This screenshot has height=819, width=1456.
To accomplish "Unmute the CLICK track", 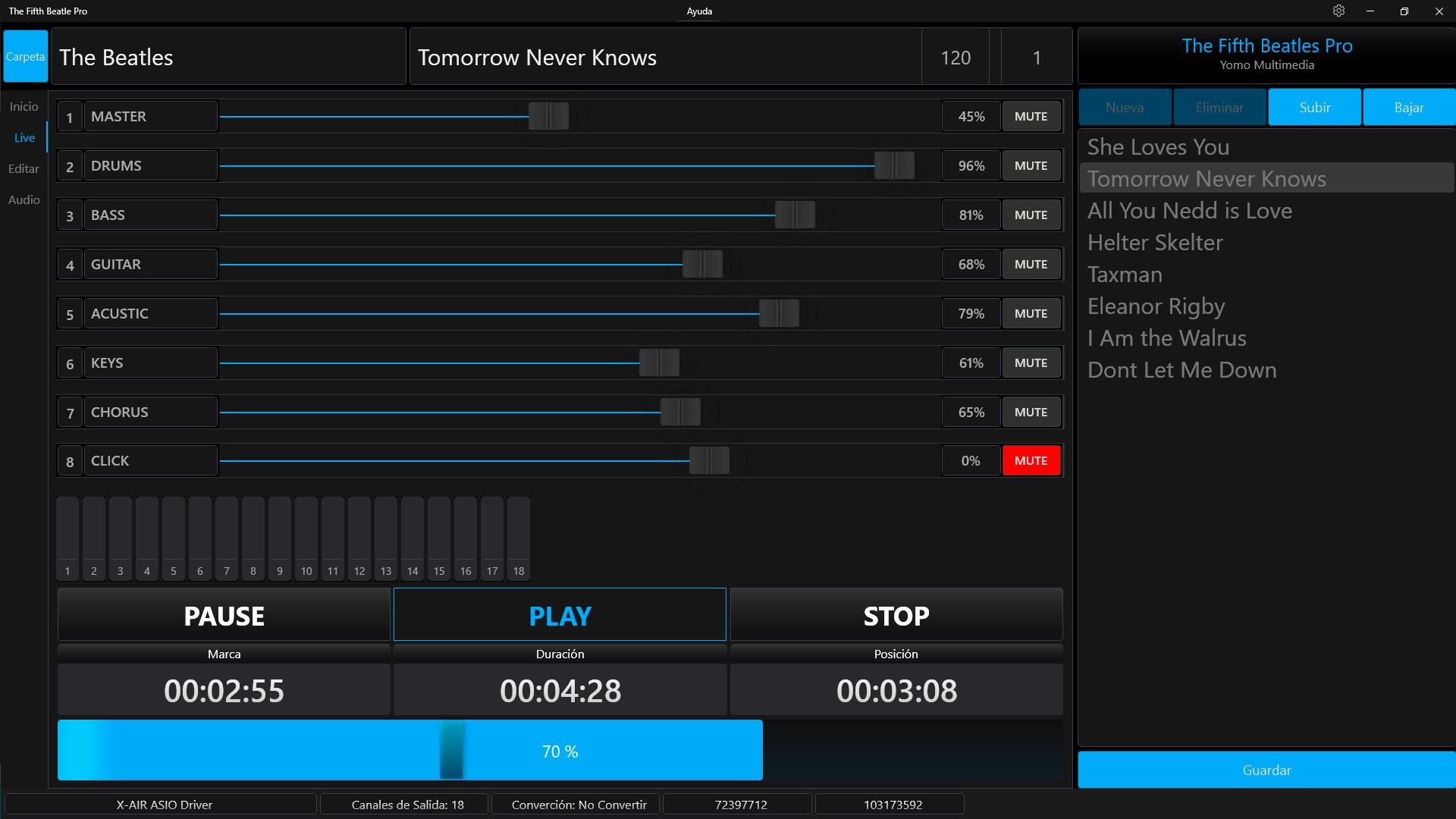I will (1031, 461).
